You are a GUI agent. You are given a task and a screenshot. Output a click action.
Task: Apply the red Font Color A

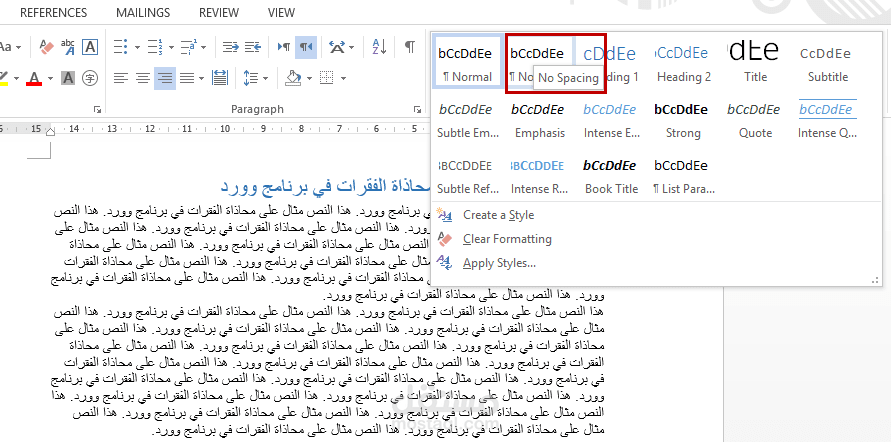coord(34,78)
